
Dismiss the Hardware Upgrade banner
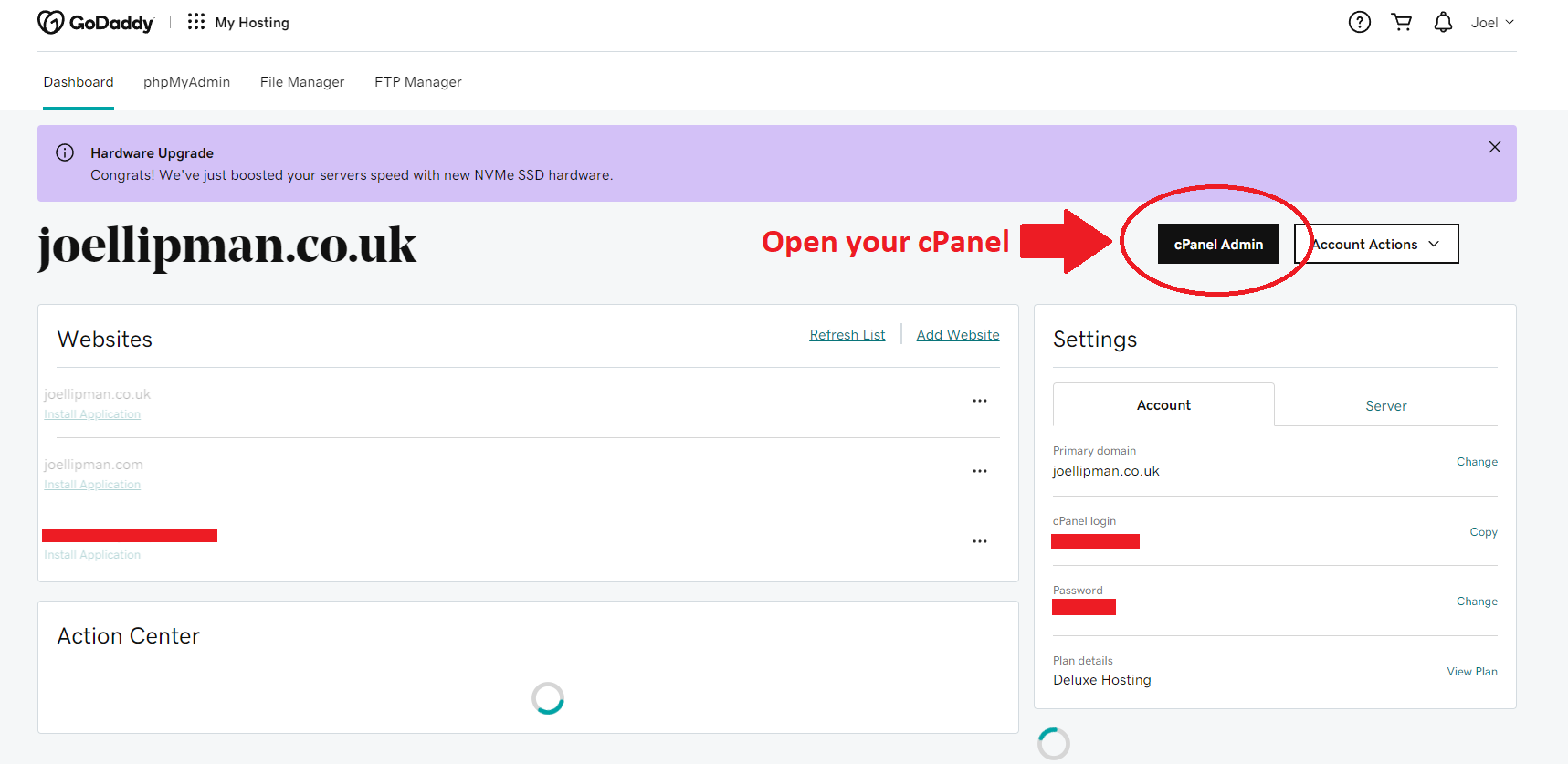click(1494, 147)
